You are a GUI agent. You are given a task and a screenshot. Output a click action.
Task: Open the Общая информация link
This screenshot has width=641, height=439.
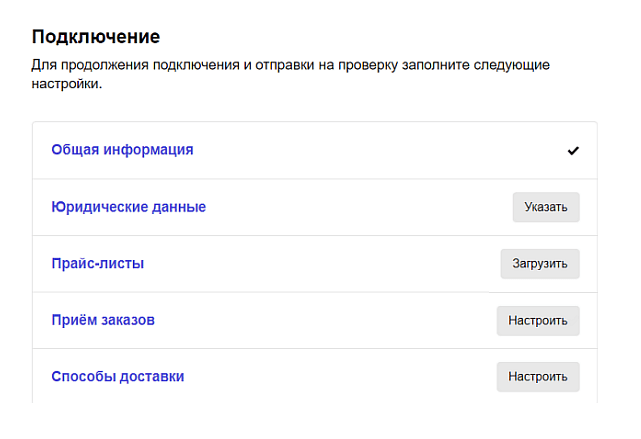pyautogui.click(x=122, y=150)
